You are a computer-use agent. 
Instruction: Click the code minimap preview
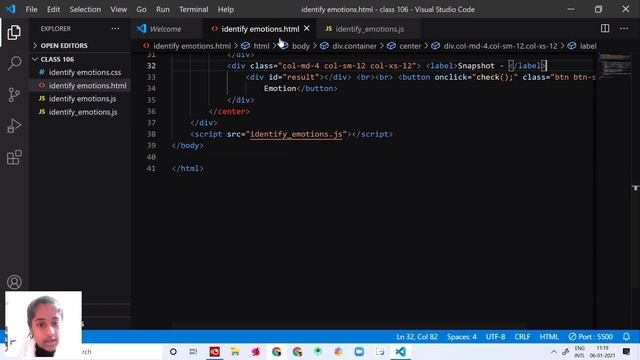(615, 66)
